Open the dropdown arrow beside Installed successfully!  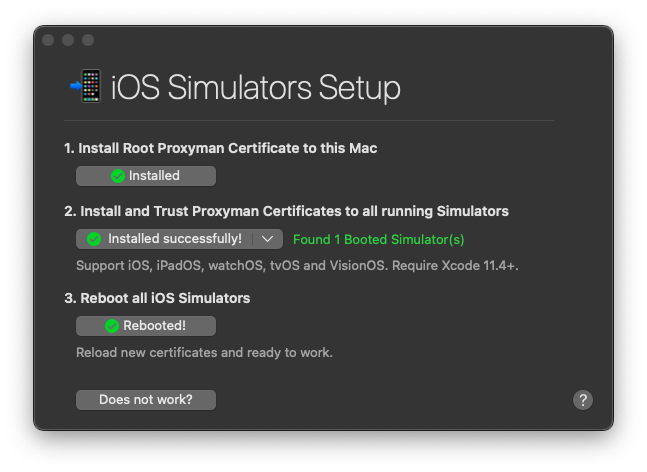coord(268,239)
